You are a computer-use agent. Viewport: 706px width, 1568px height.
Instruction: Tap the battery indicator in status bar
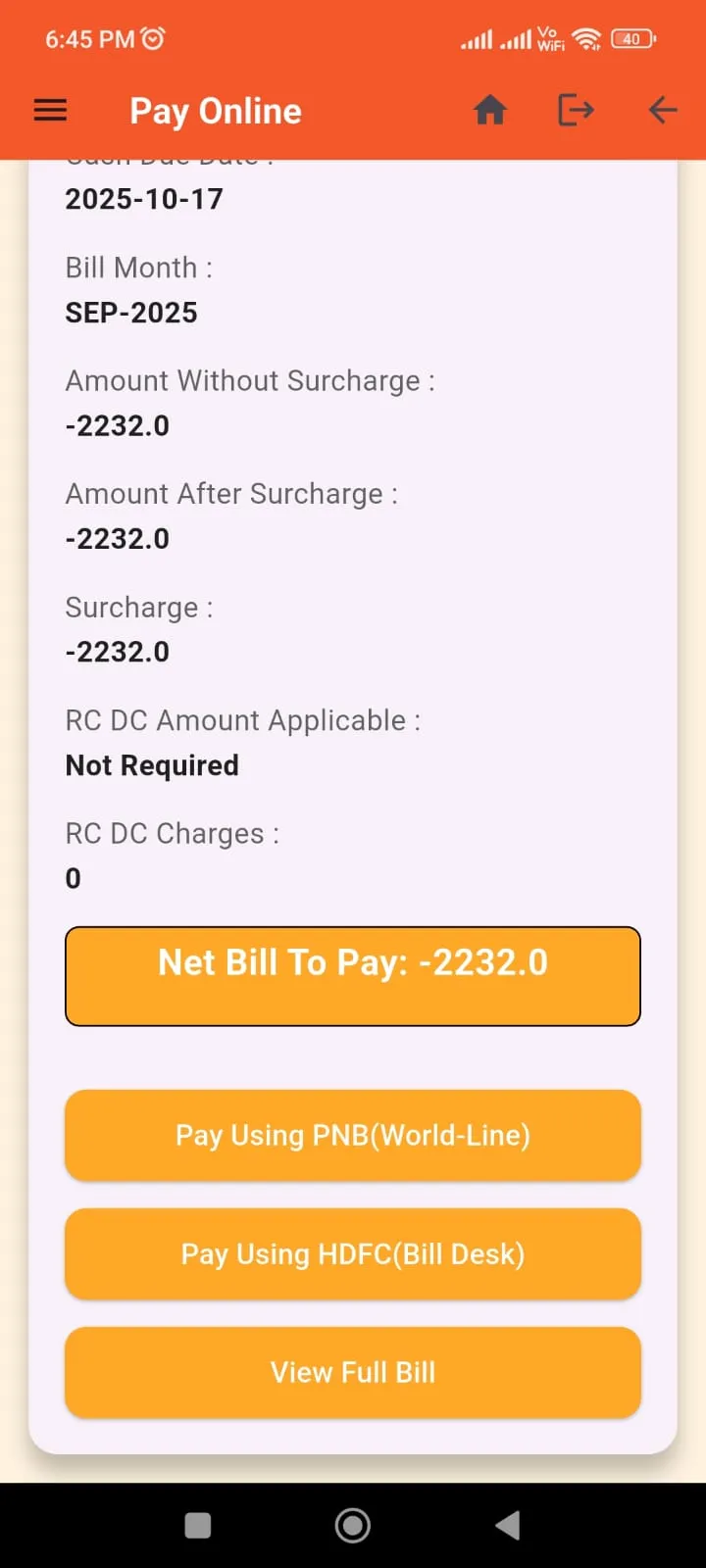[633, 39]
